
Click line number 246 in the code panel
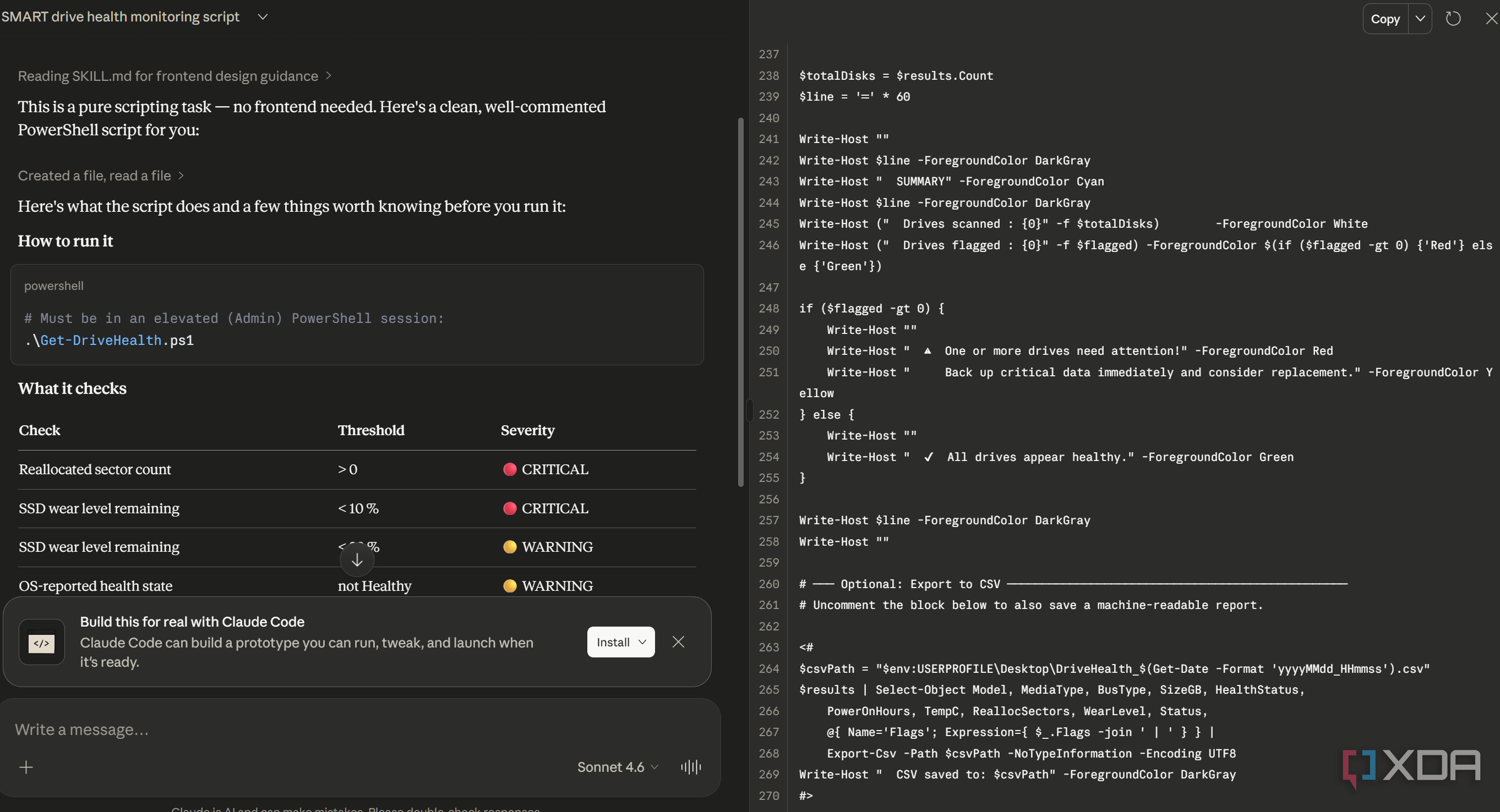[x=768, y=245]
